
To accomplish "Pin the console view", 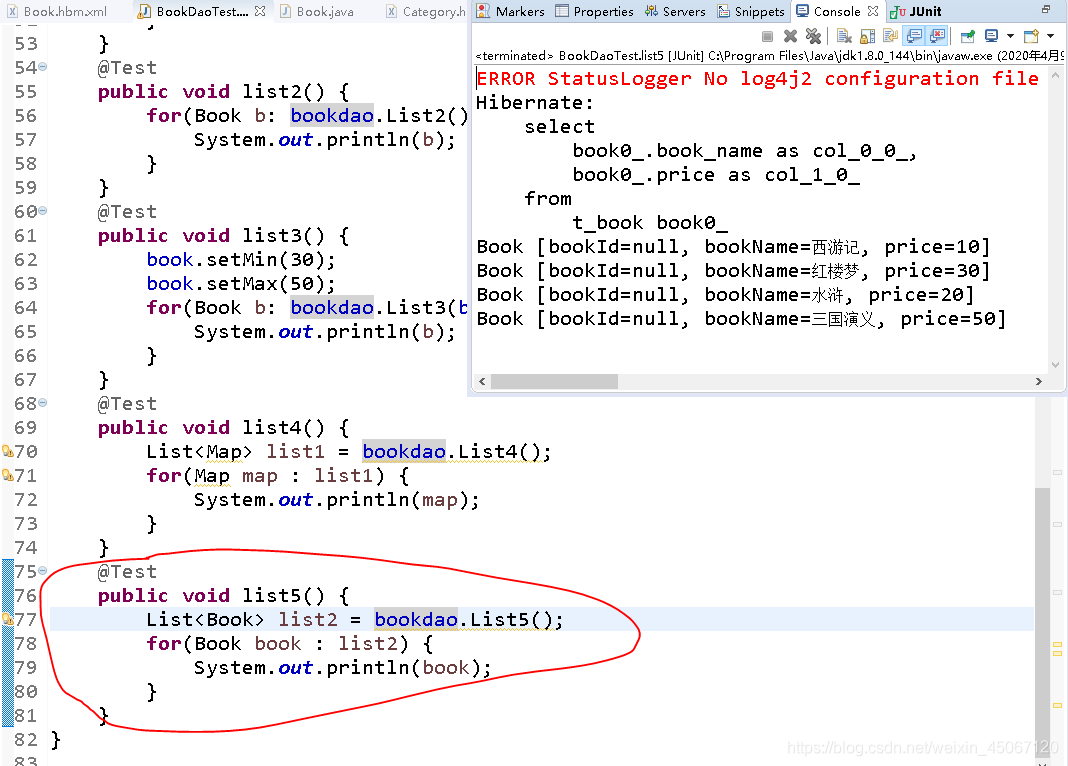I will (968, 36).
